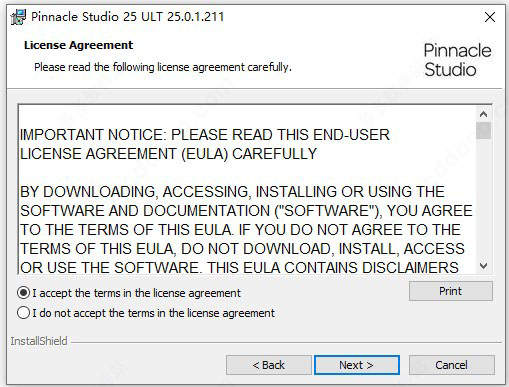509x387 pixels.
Task: Focus the license agreement text box
Action: tap(247, 189)
